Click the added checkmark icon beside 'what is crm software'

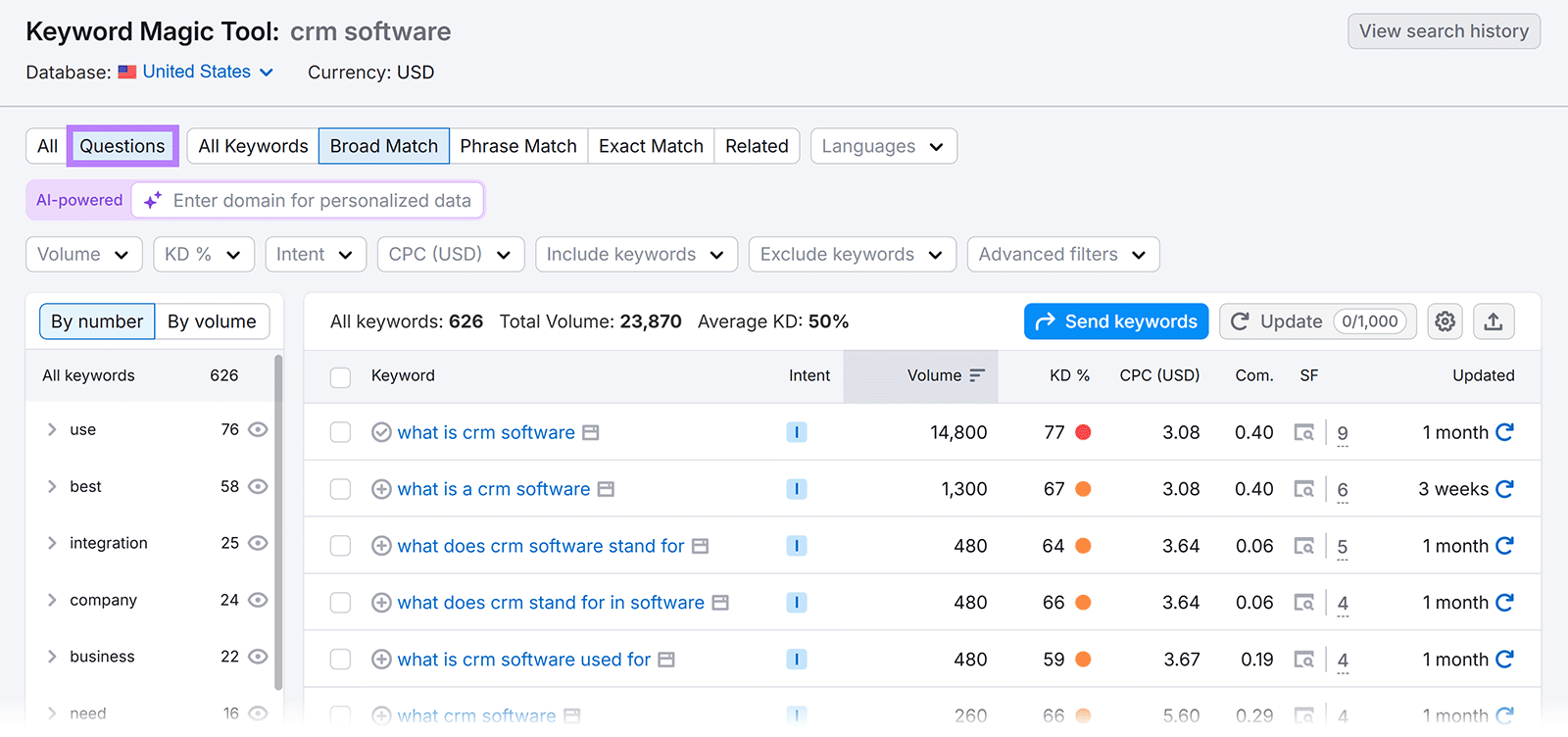point(381,432)
